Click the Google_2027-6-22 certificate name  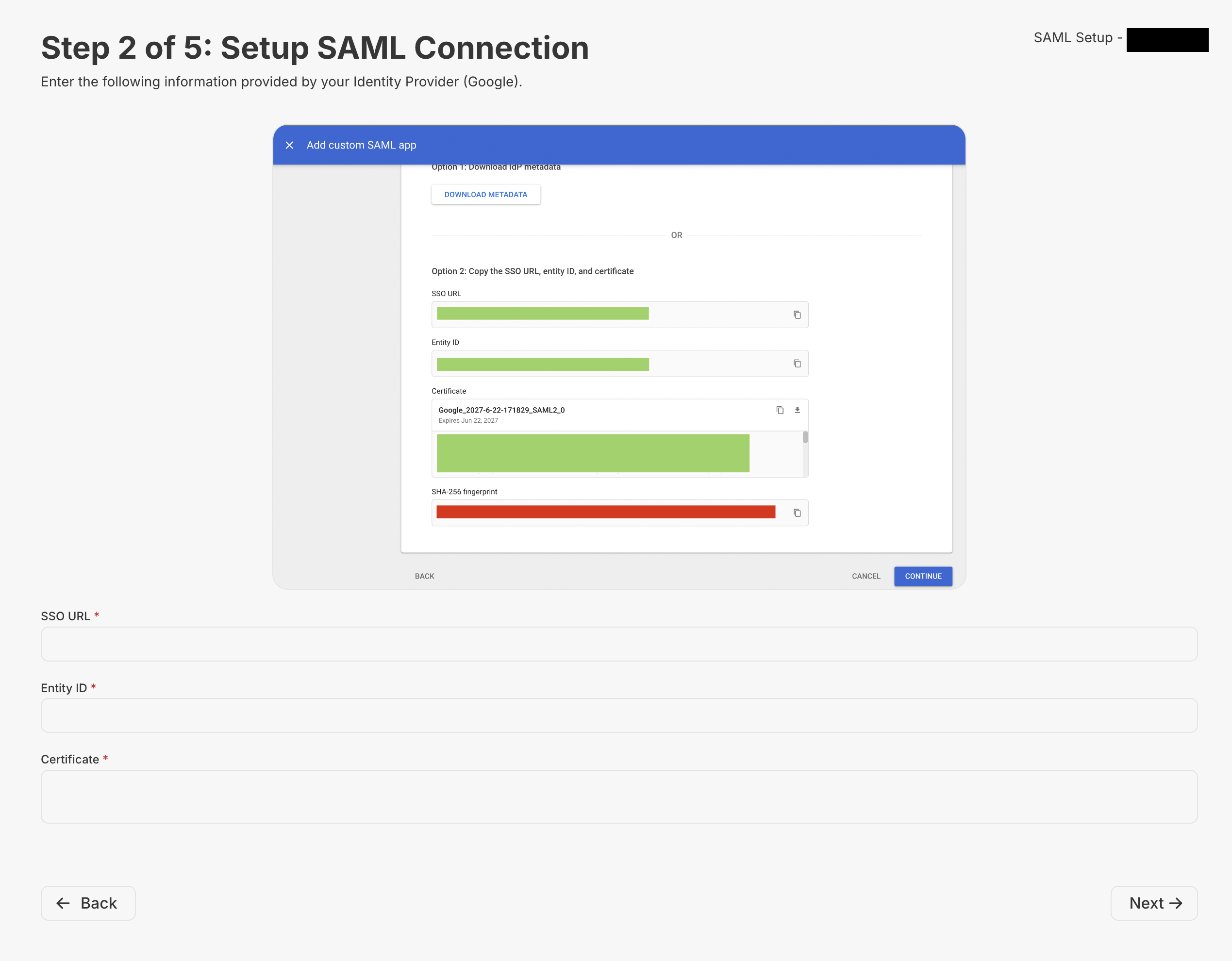click(x=501, y=410)
